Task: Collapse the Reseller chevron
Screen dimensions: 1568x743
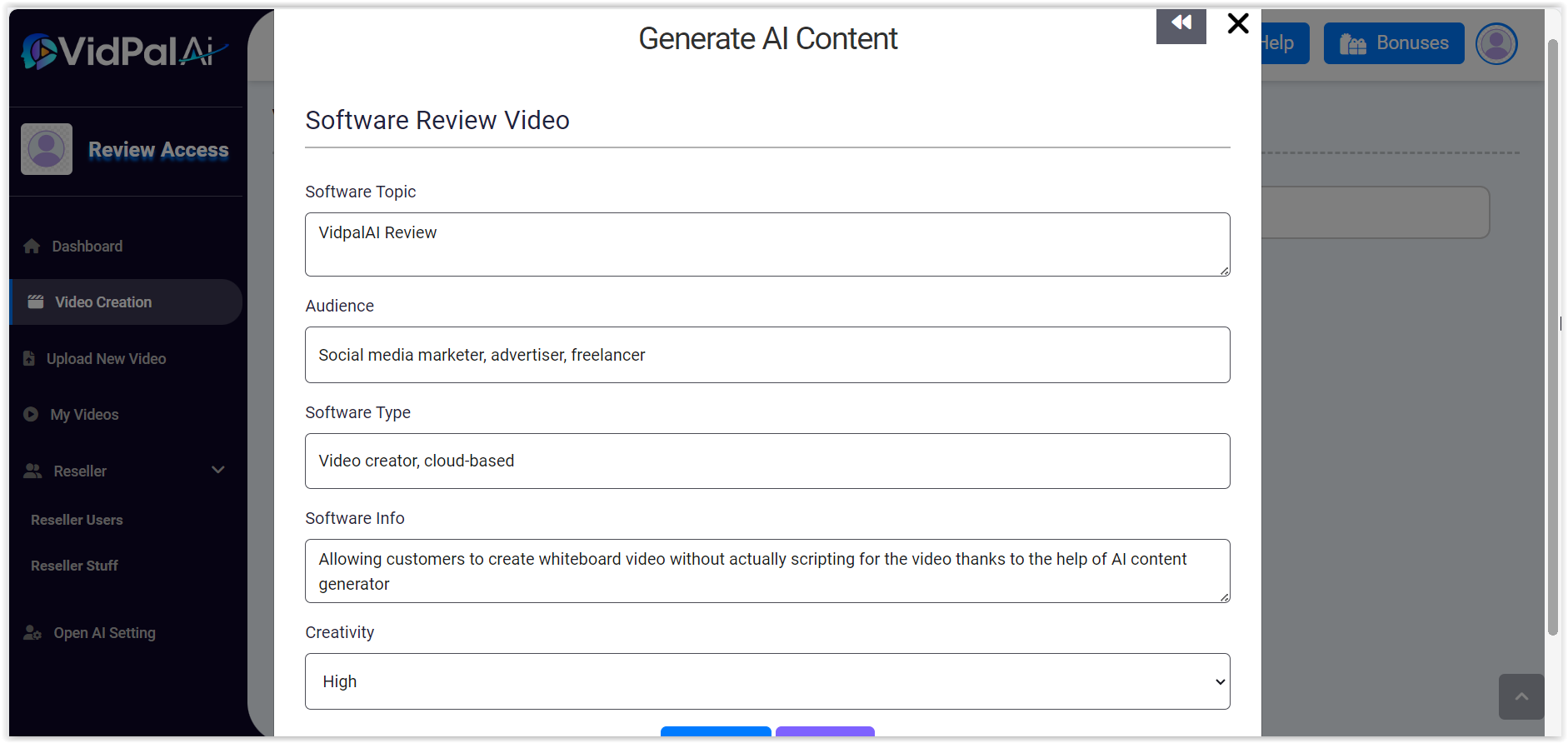Action: [x=218, y=470]
